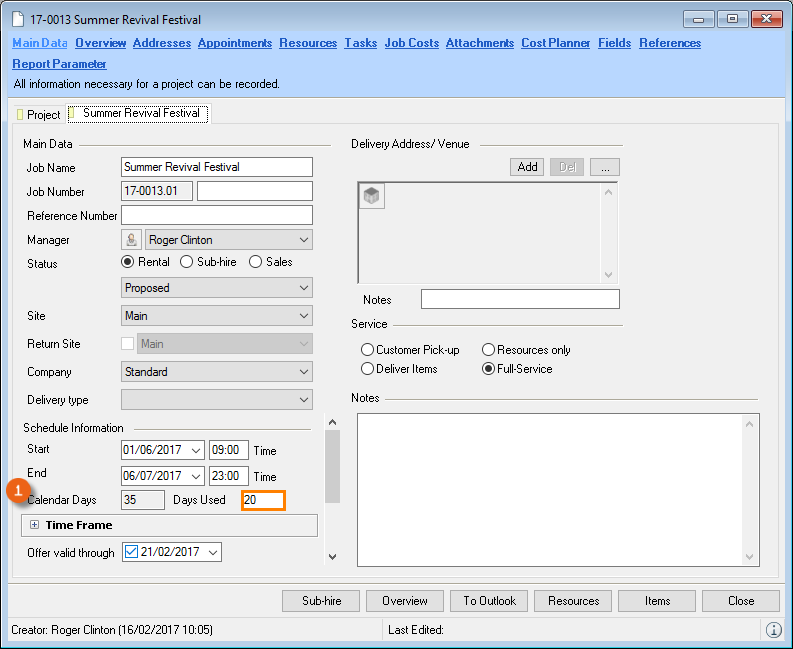Uncheck the Offer valid through checkbox

point(132,553)
